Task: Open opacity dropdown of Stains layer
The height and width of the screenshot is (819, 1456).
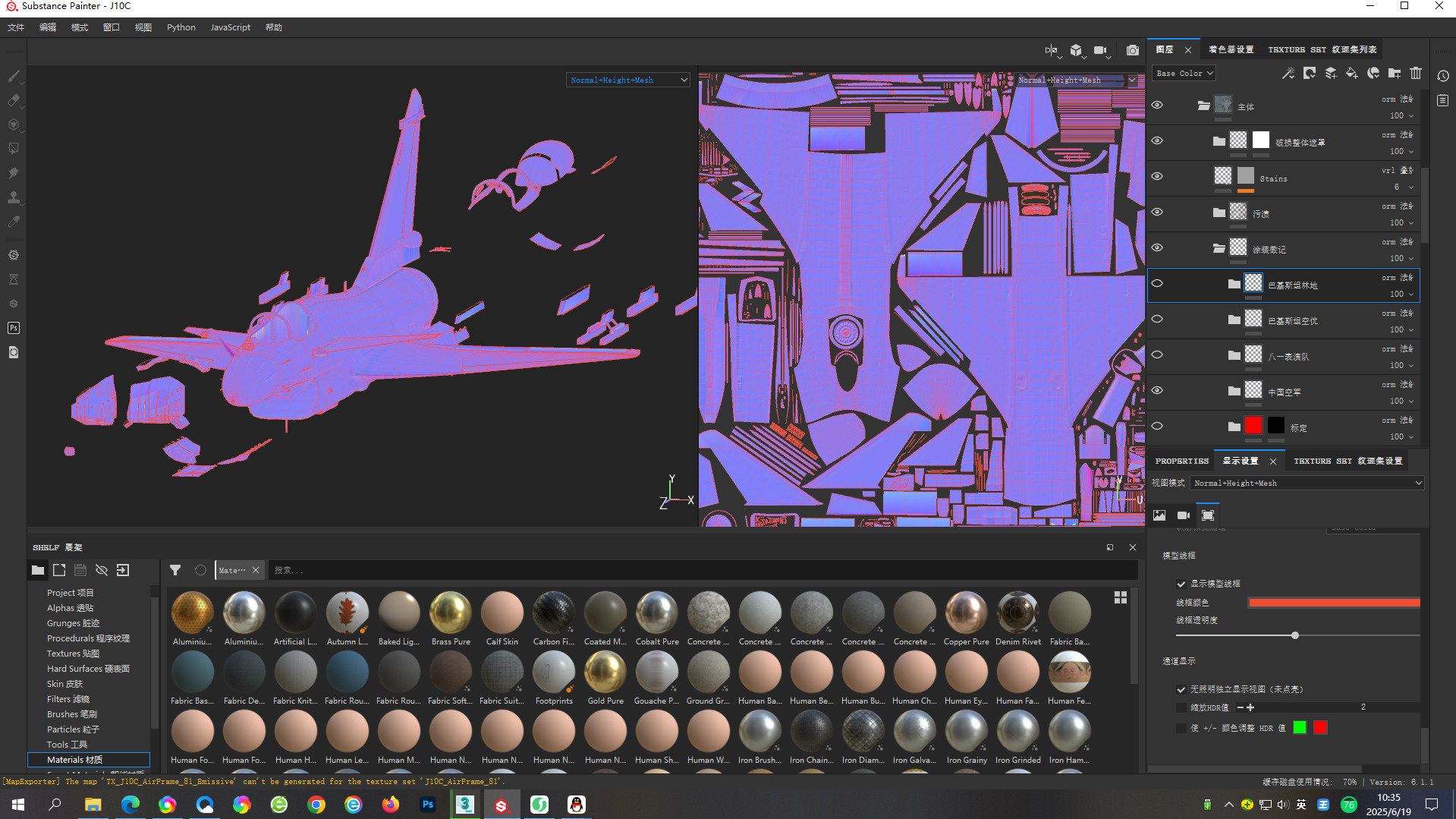Action: point(1411,187)
